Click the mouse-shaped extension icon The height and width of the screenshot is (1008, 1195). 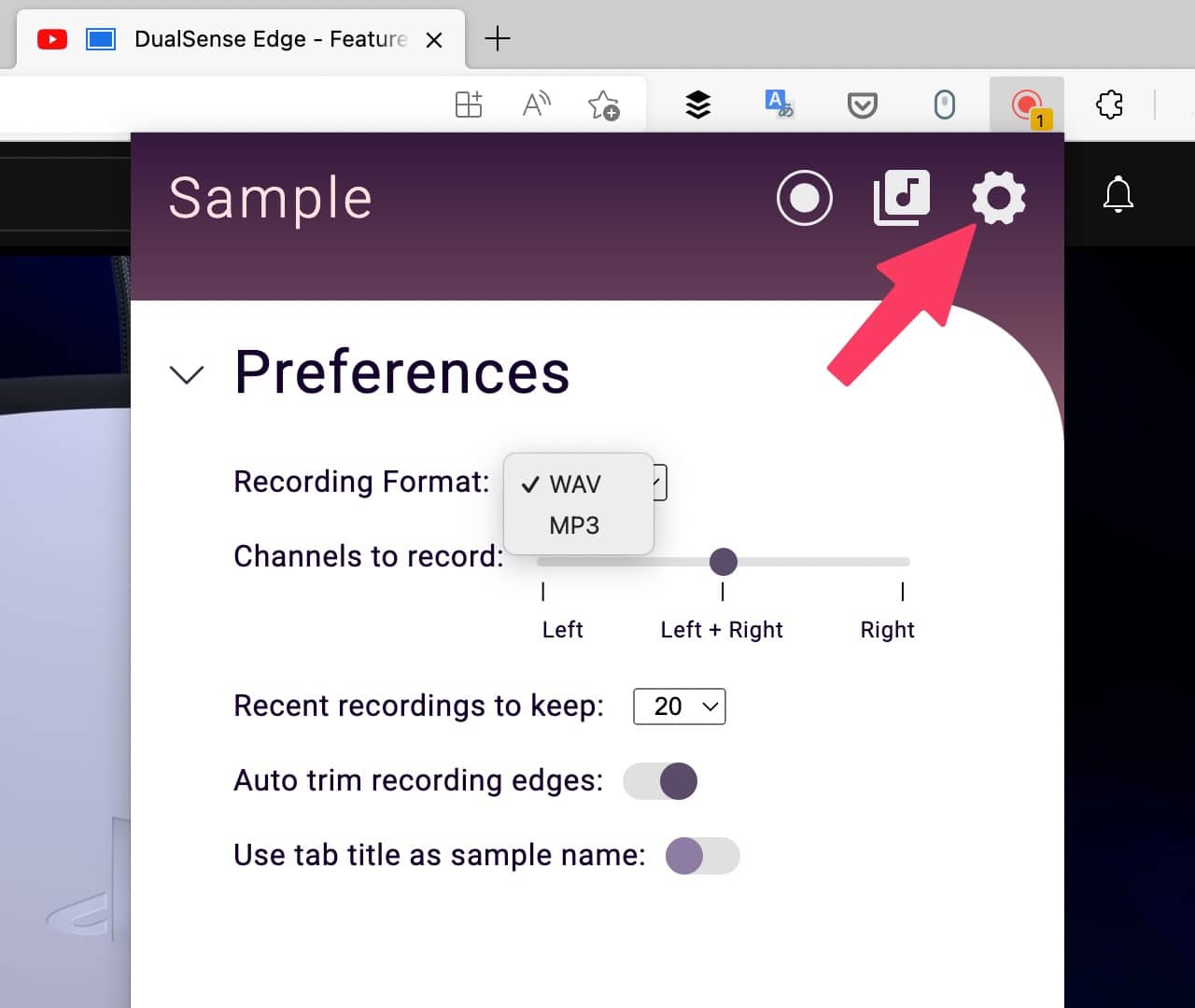pos(944,105)
